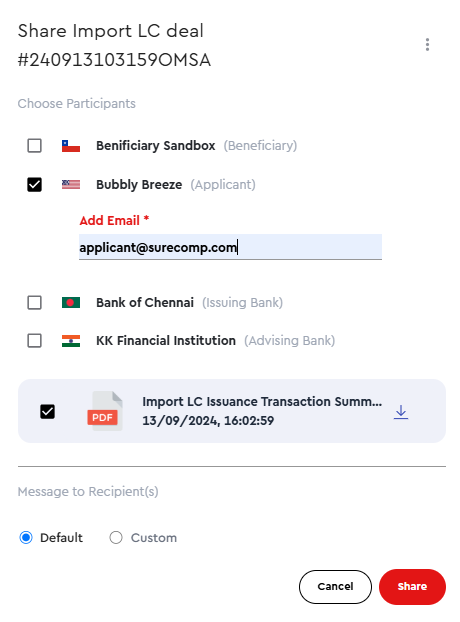The height and width of the screenshot is (622, 460).
Task: Click the Share button
Action: [x=412, y=587]
